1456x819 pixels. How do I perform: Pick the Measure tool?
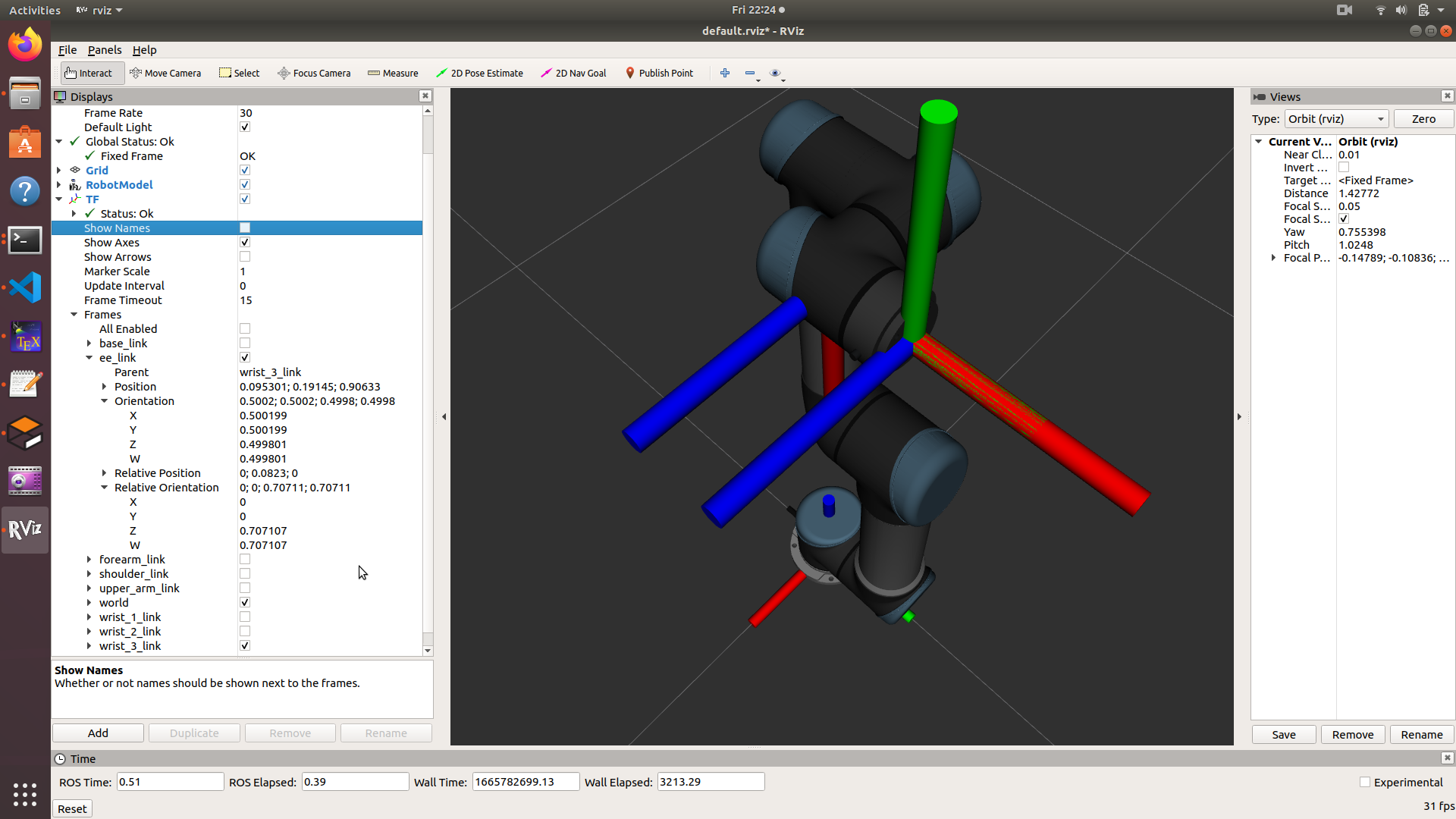click(x=393, y=73)
